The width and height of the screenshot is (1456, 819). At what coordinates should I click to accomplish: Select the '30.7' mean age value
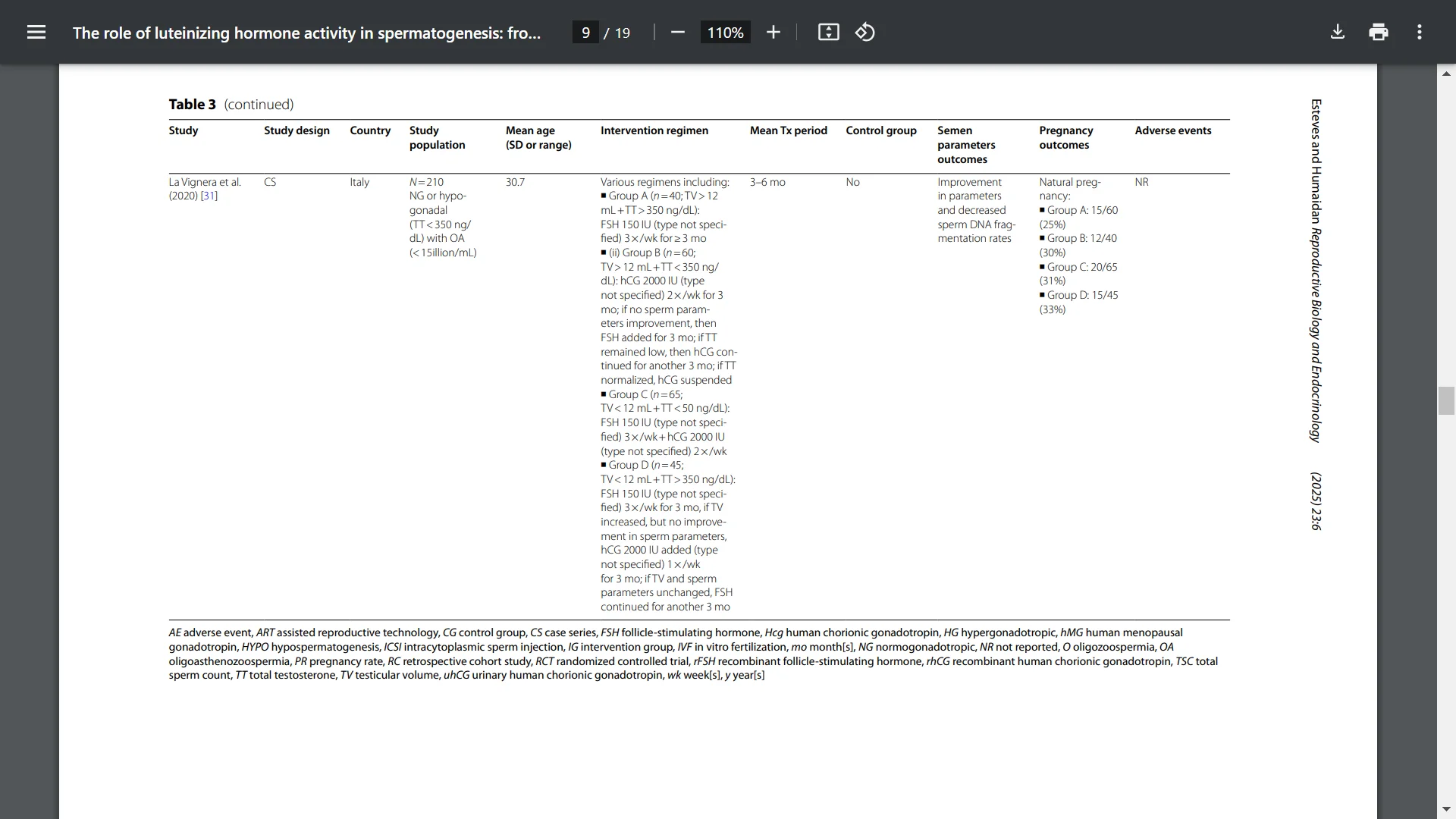pos(515,182)
